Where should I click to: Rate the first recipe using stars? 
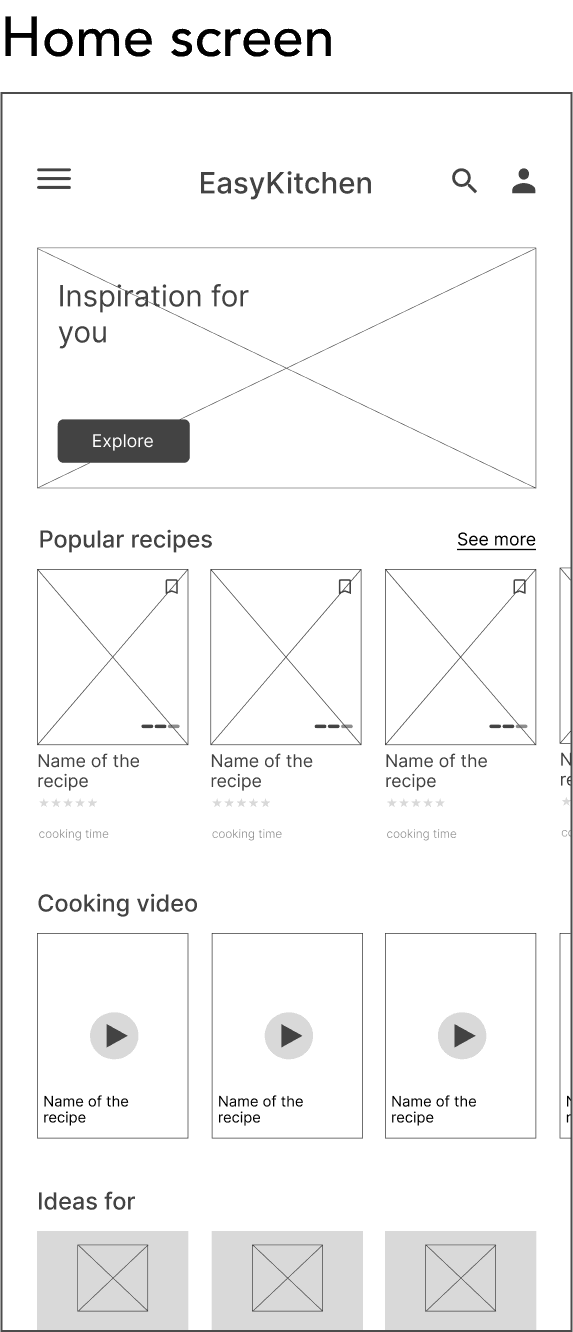68,803
